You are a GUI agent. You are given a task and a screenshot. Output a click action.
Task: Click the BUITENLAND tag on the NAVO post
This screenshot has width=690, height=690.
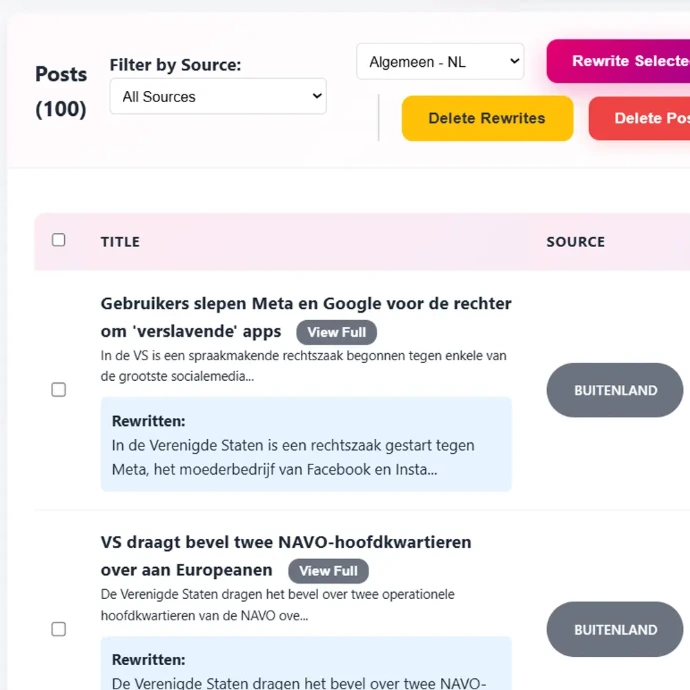615,629
